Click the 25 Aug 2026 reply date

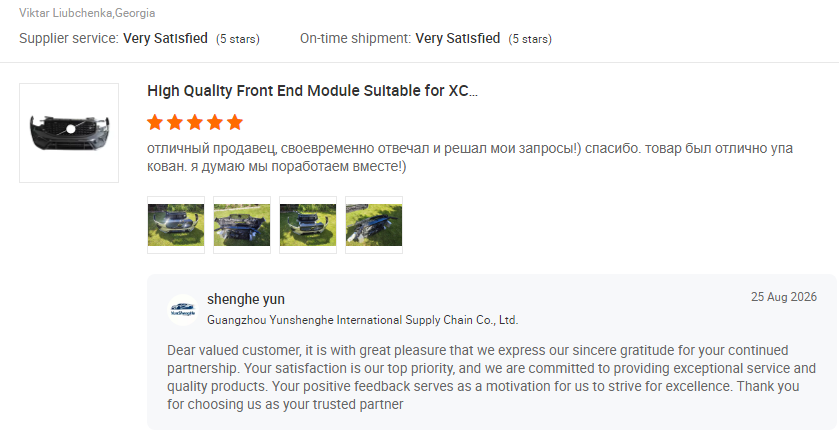[784, 297]
